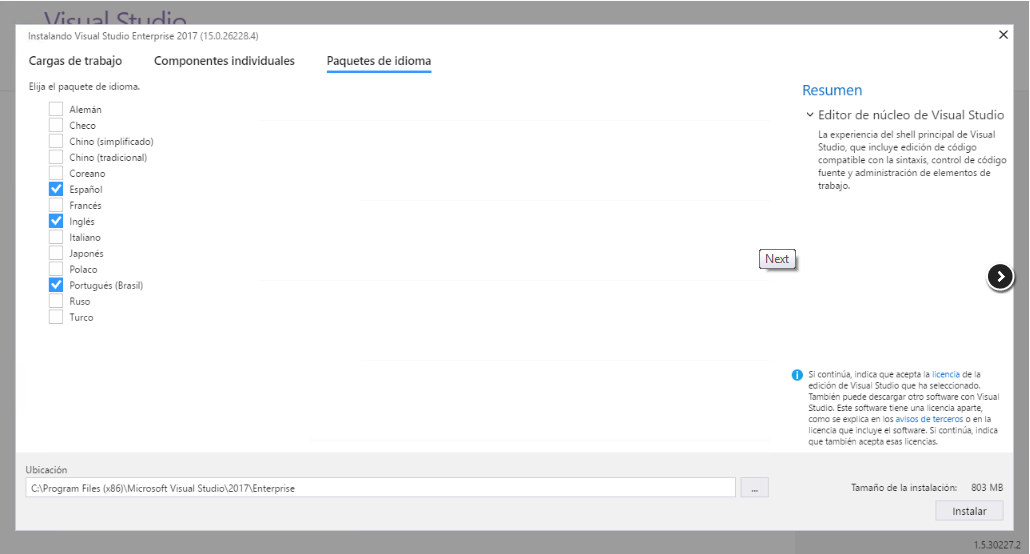Click the text 'Elija el paquete de idioma.'
This screenshot has height=554, width=1030.
point(84,87)
